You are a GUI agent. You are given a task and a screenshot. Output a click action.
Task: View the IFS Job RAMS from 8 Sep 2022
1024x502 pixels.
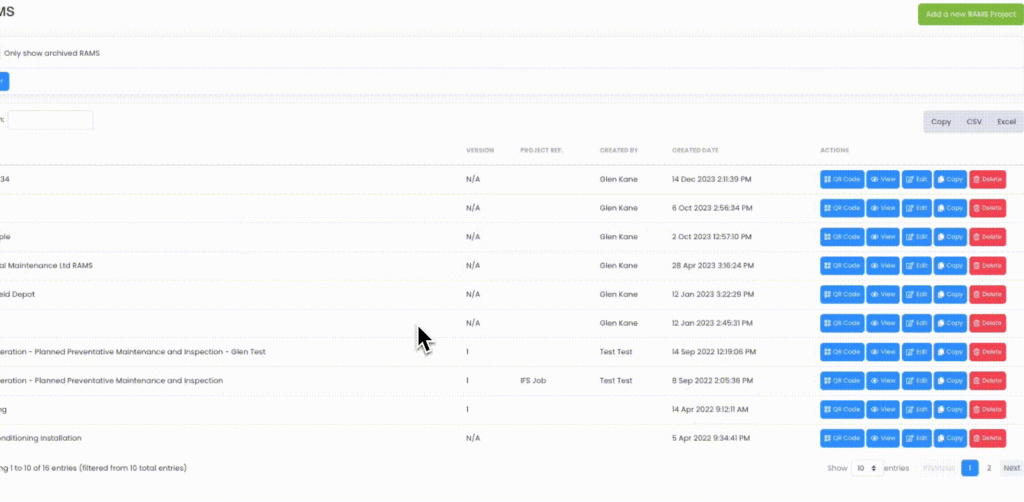[x=883, y=381]
